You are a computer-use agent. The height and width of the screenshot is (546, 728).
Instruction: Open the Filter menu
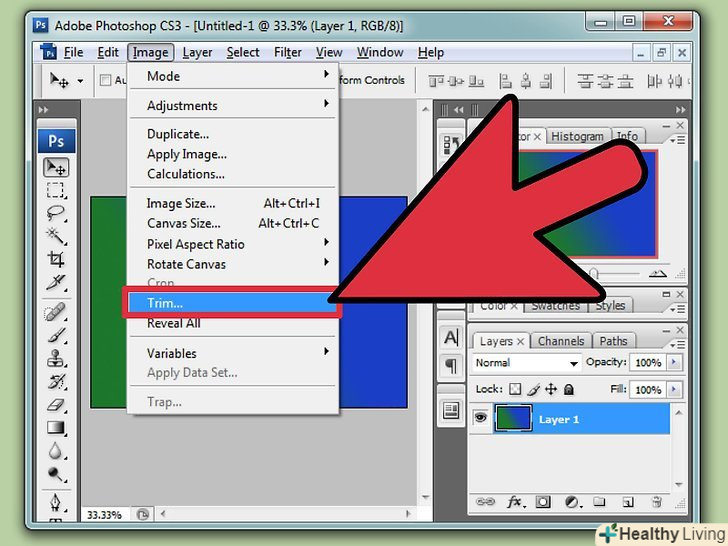(288, 52)
